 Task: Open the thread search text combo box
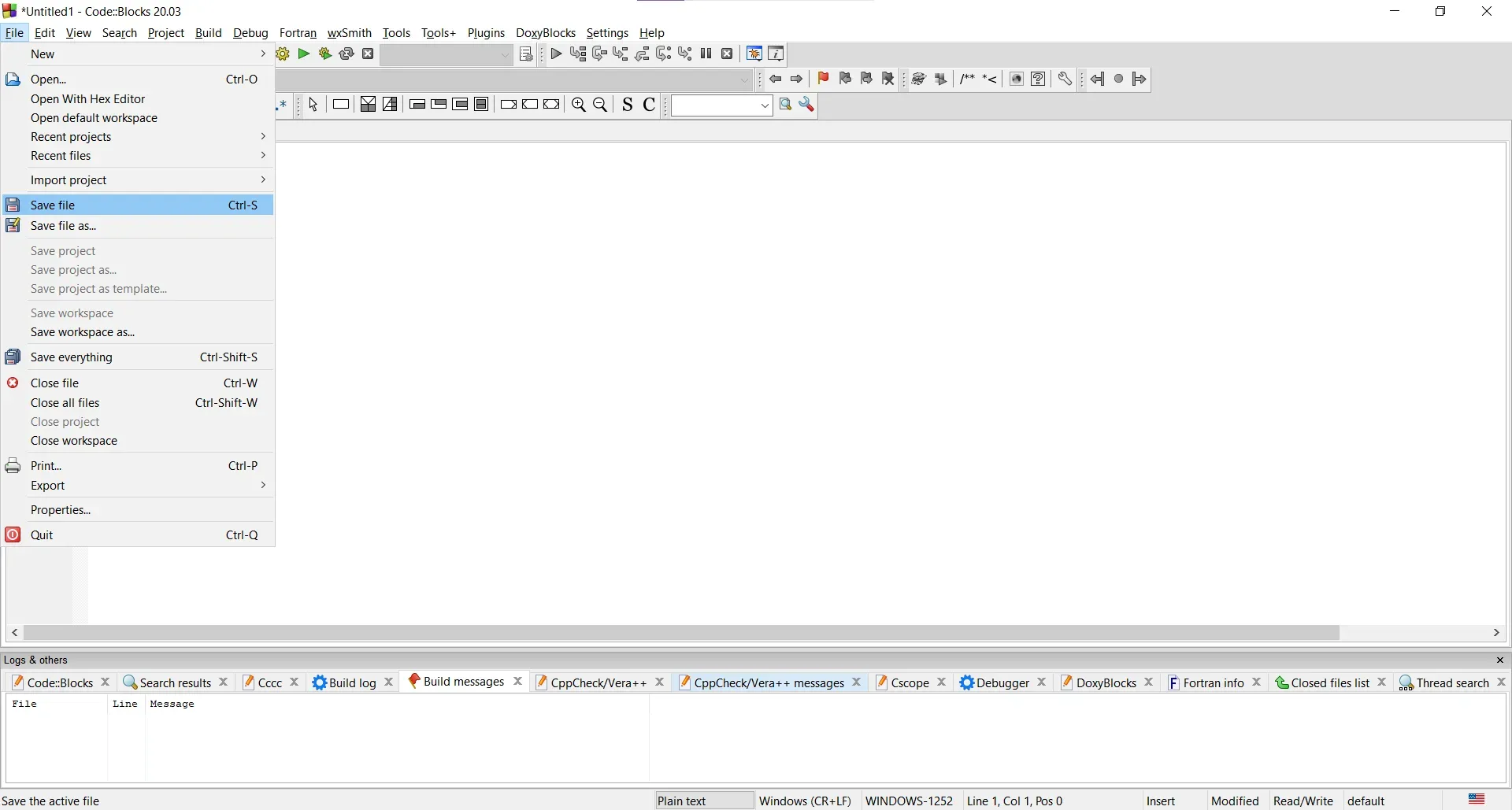point(722,106)
